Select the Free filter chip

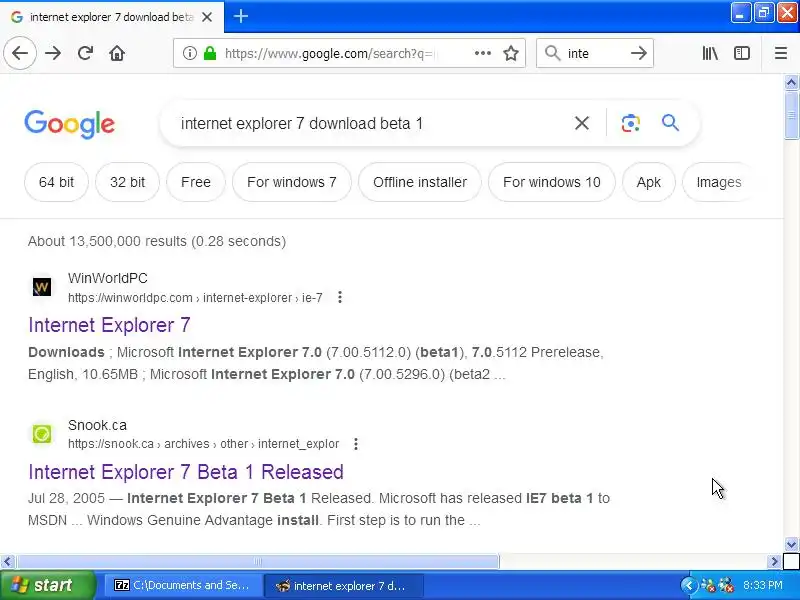coord(196,182)
